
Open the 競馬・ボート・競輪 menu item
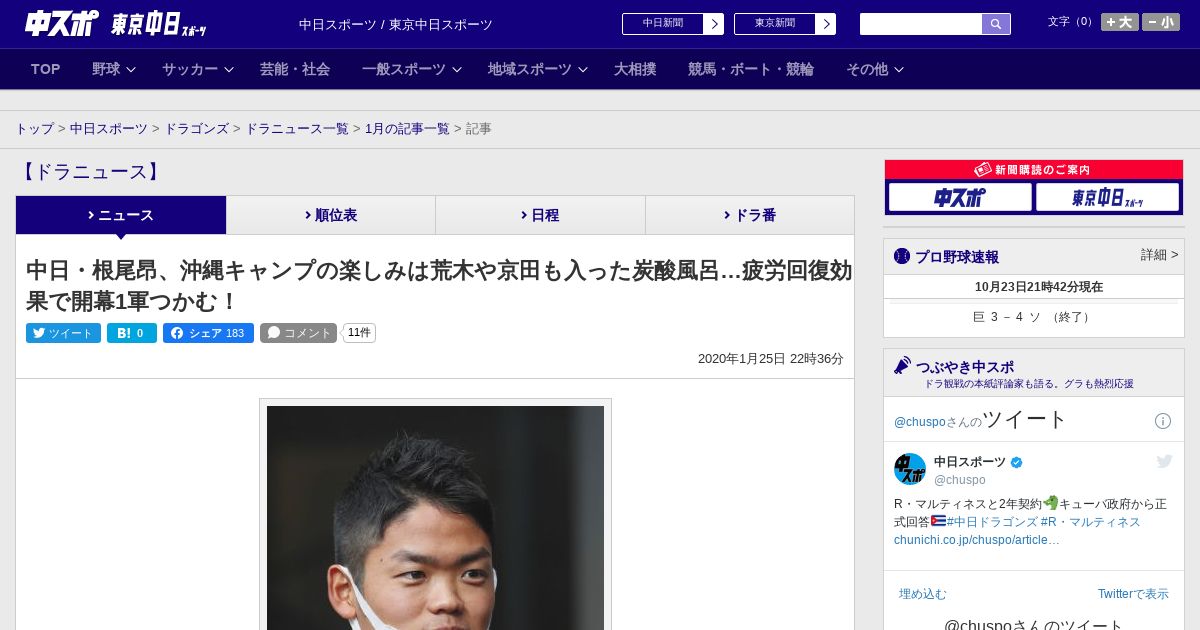pyautogui.click(x=751, y=69)
